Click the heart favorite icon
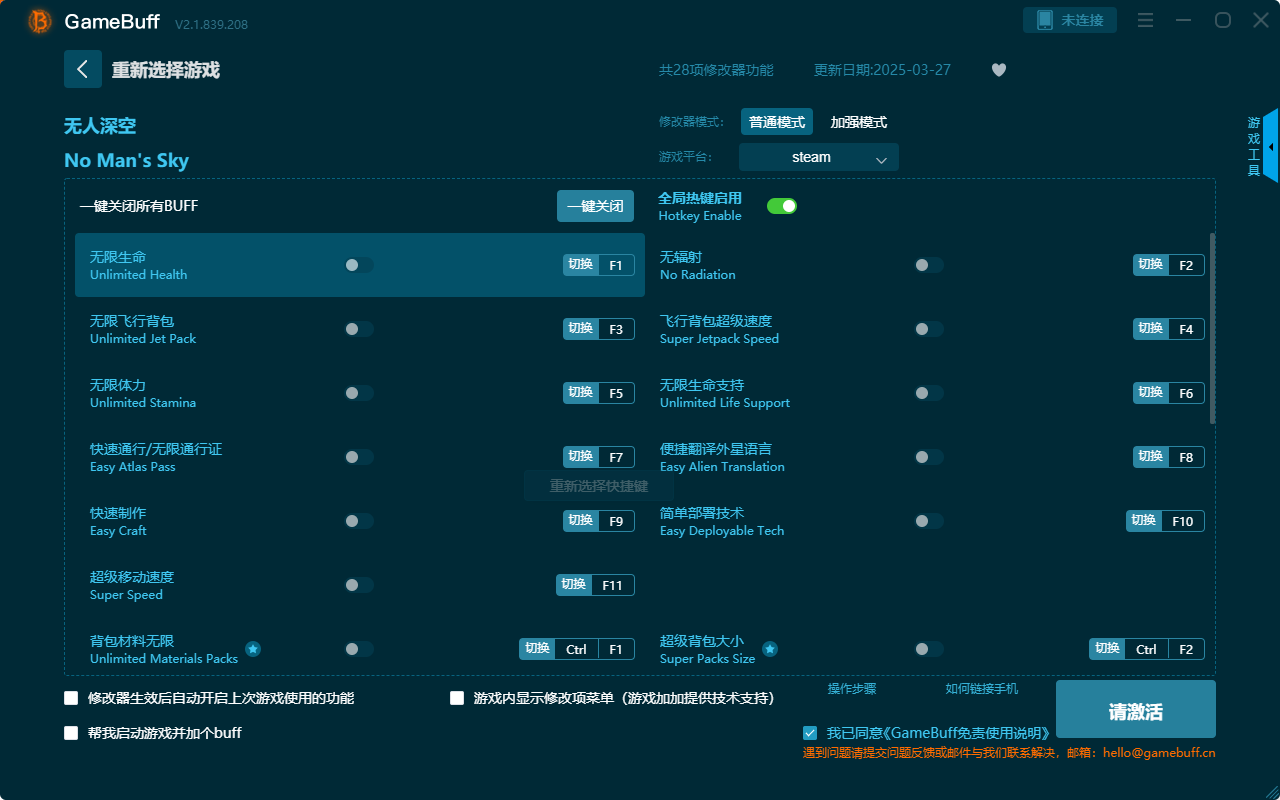Screen dimensions: 1280x800 (998, 70)
